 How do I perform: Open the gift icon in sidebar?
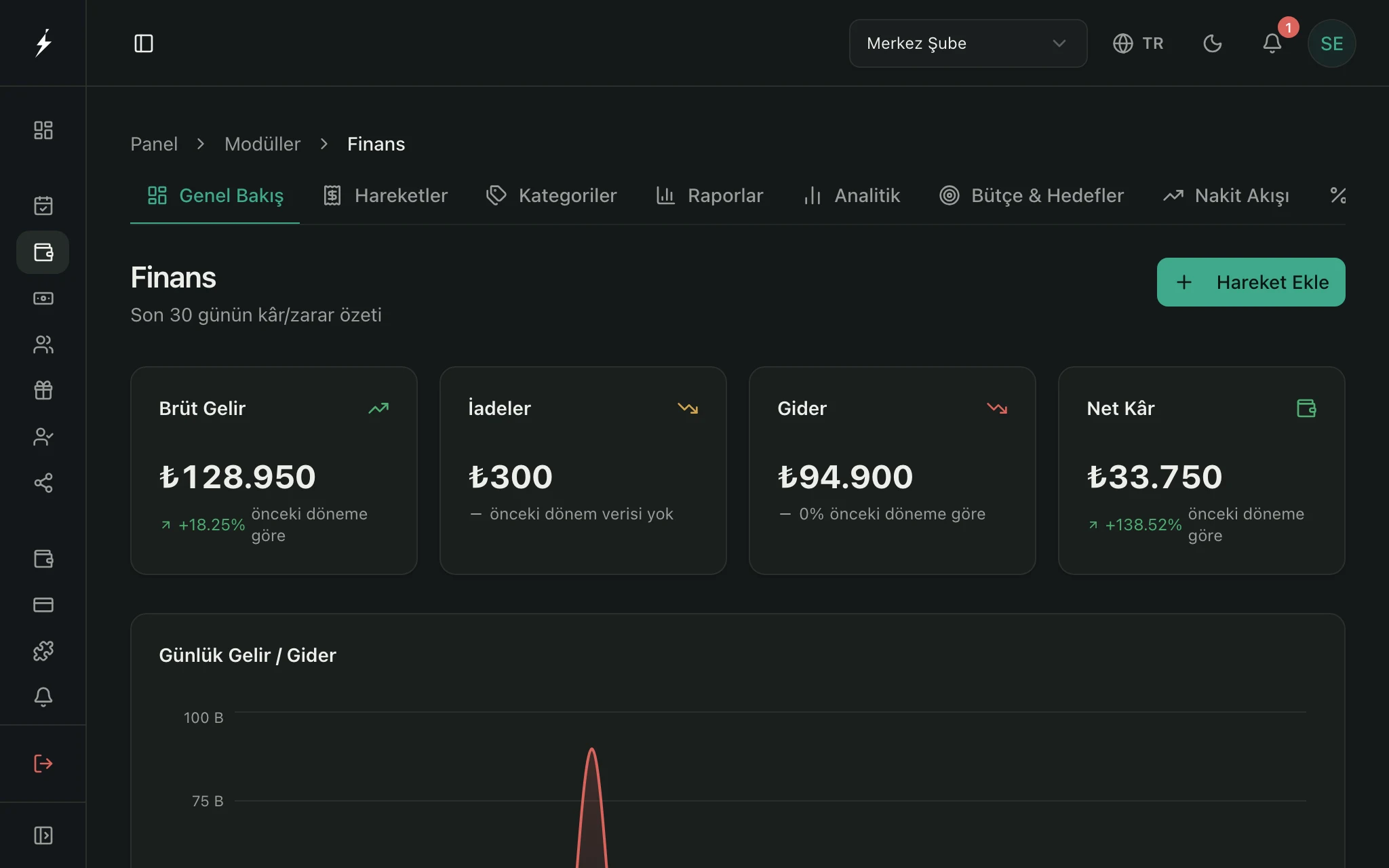tap(43, 391)
